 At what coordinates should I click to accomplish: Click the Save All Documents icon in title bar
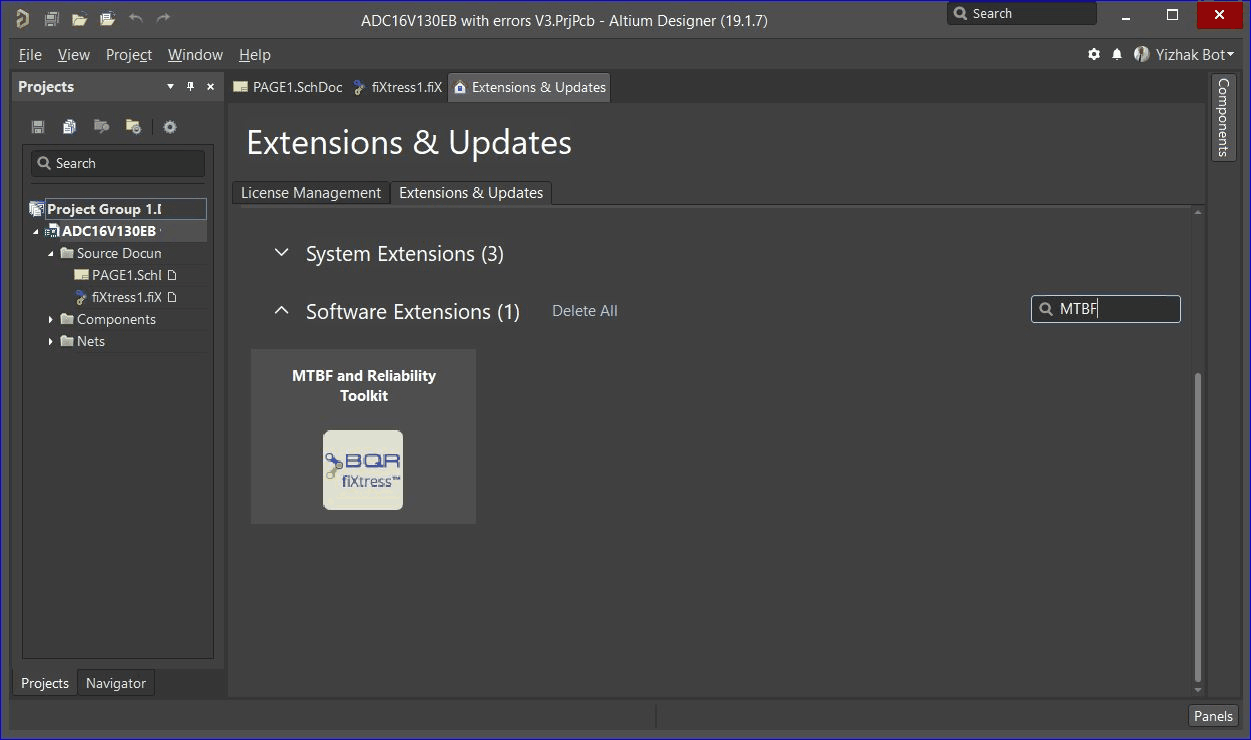pyautogui.click(x=52, y=19)
